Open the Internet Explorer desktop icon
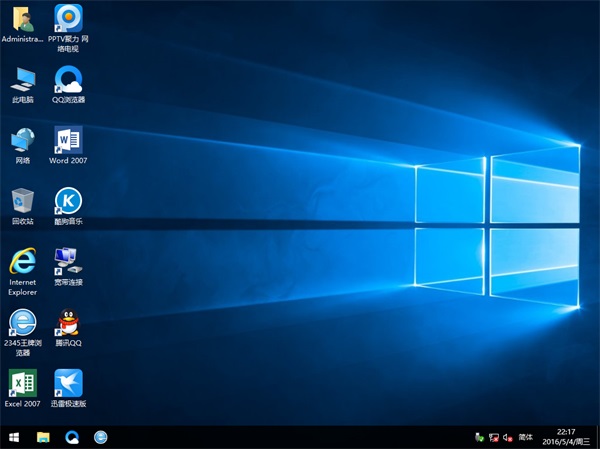This screenshot has width=600, height=449. point(22,262)
